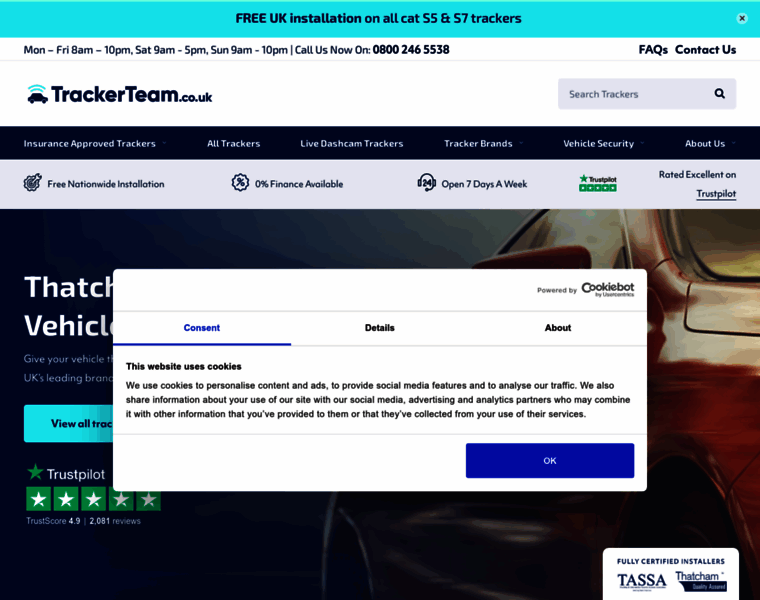The image size is (760, 600).
Task: Click the View all trackers button
Action: point(68,424)
